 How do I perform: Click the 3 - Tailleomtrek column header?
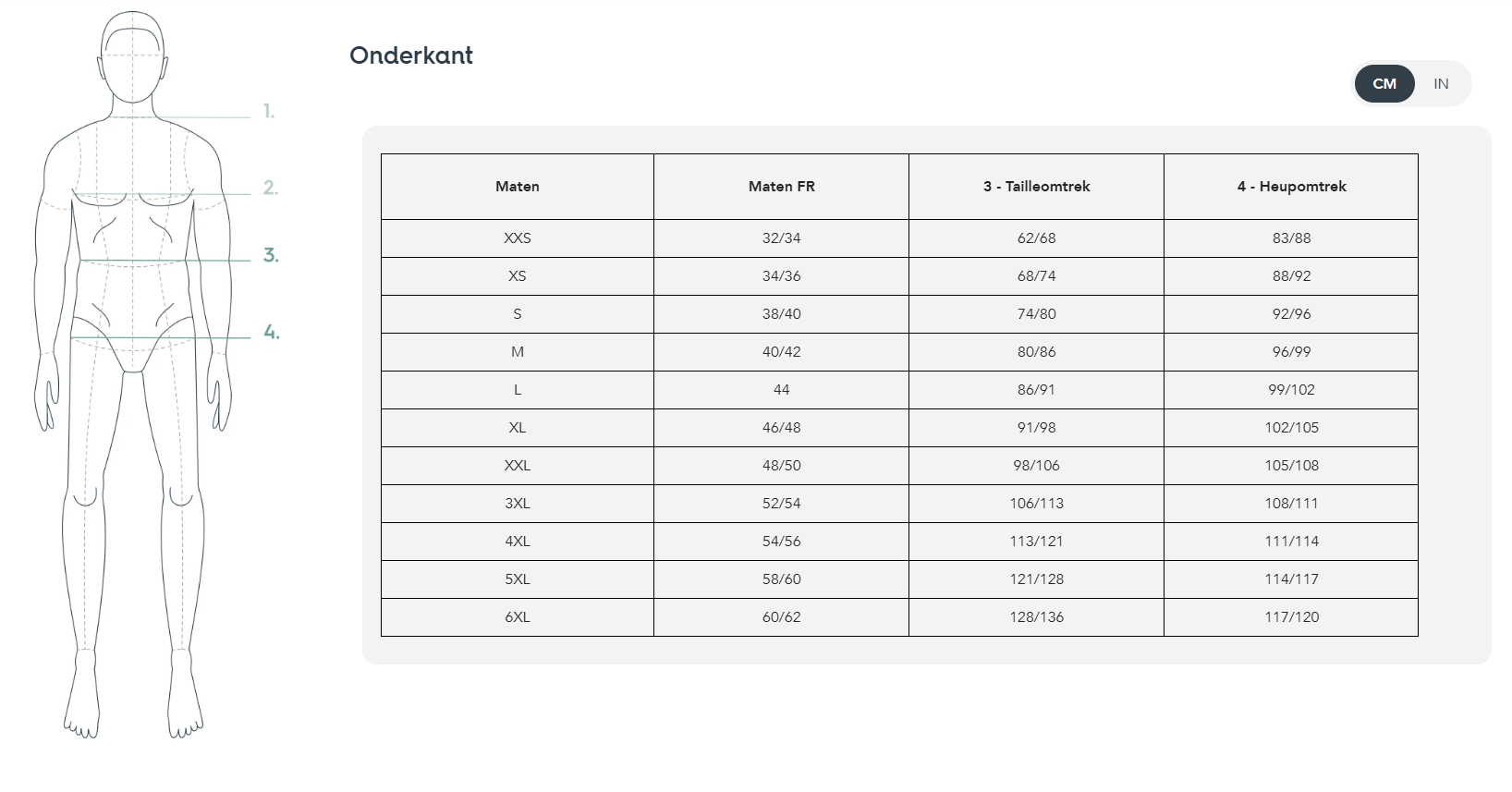(x=1037, y=187)
